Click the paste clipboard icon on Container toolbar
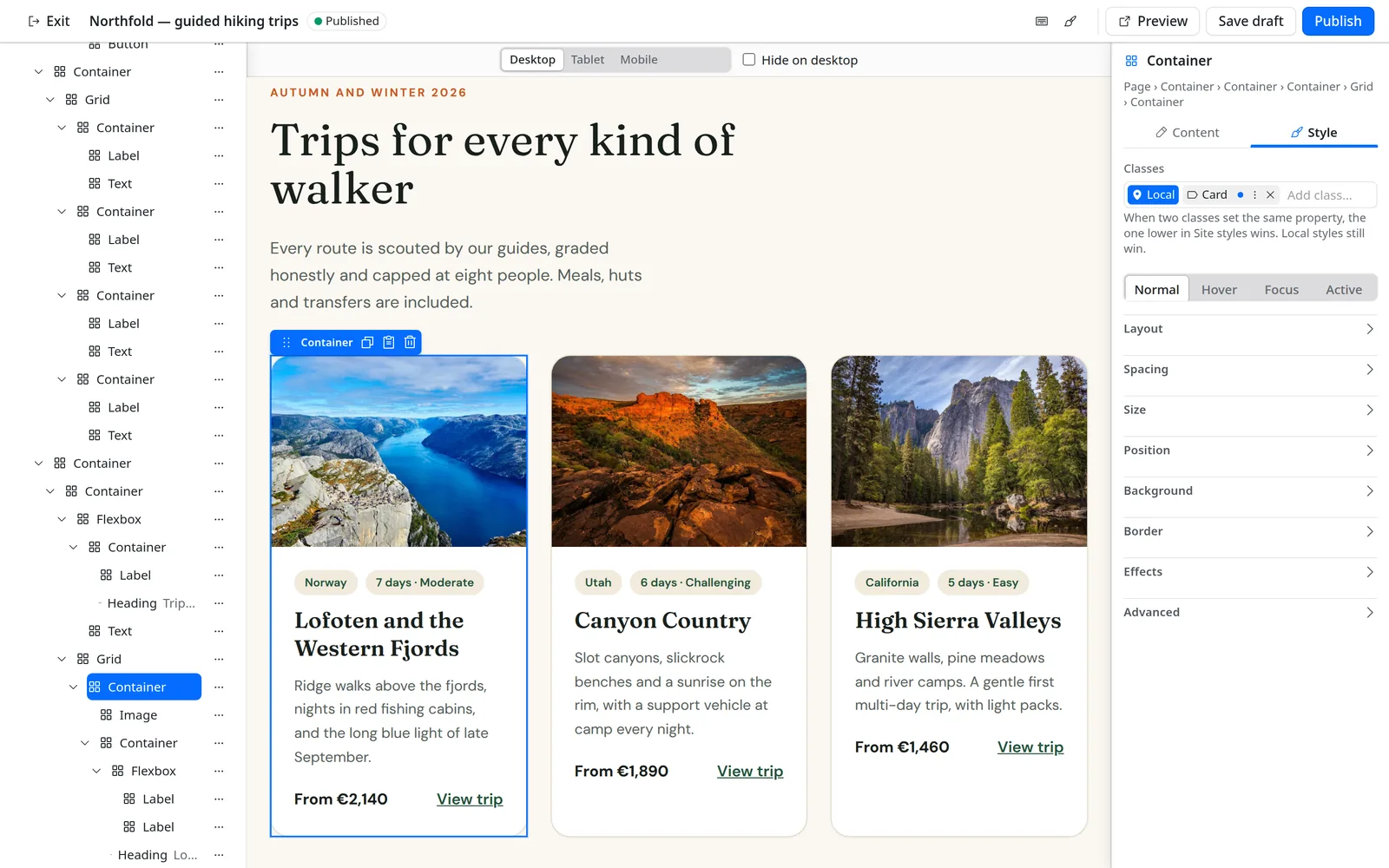 coord(389,342)
